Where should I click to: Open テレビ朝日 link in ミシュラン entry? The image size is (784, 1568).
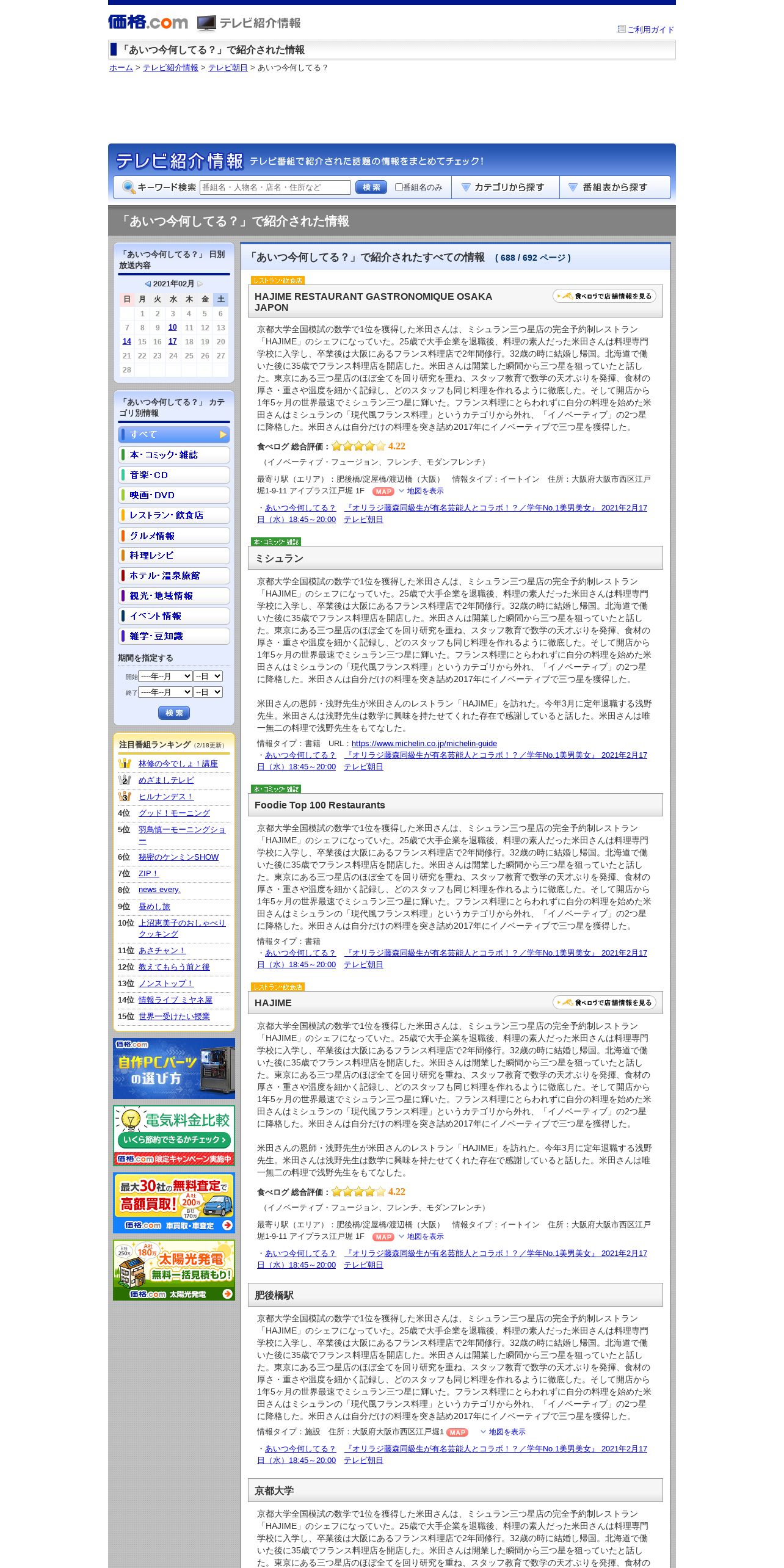(363, 767)
